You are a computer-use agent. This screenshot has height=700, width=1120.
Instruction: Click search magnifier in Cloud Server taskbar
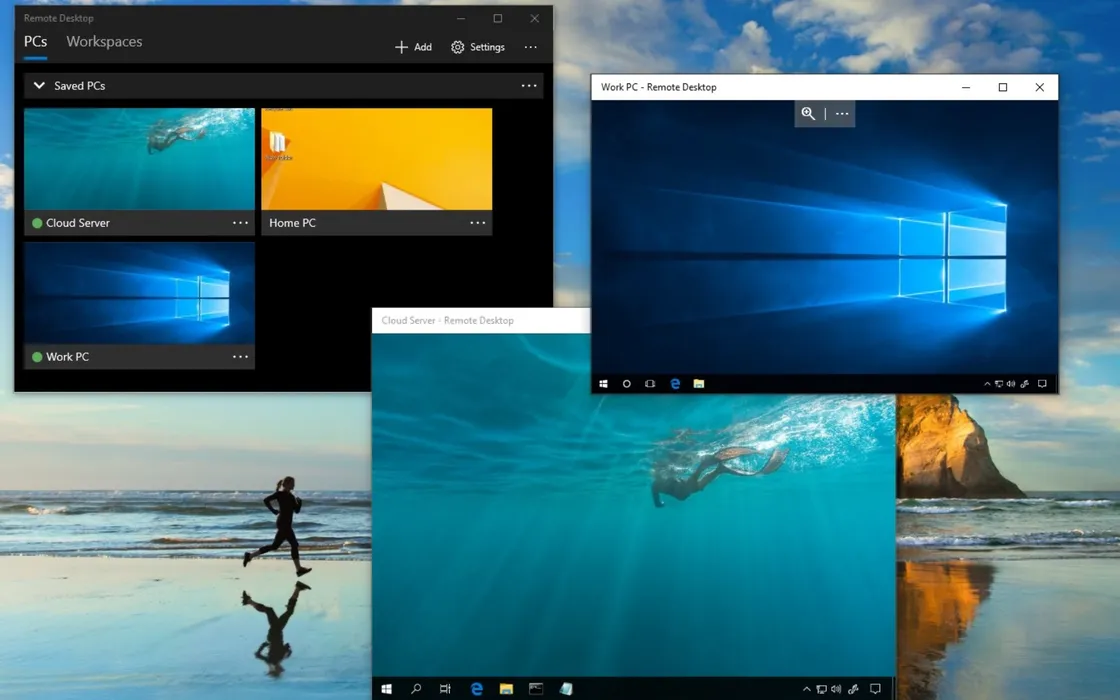(416, 689)
